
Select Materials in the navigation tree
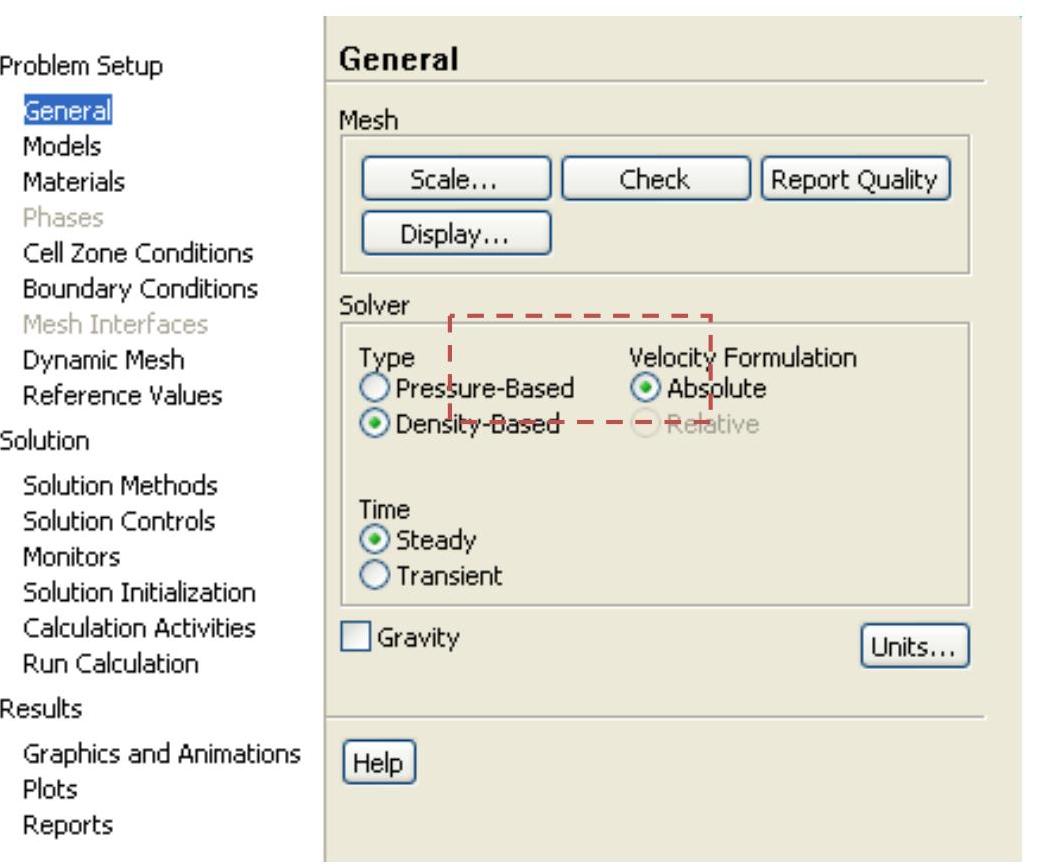click(74, 183)
